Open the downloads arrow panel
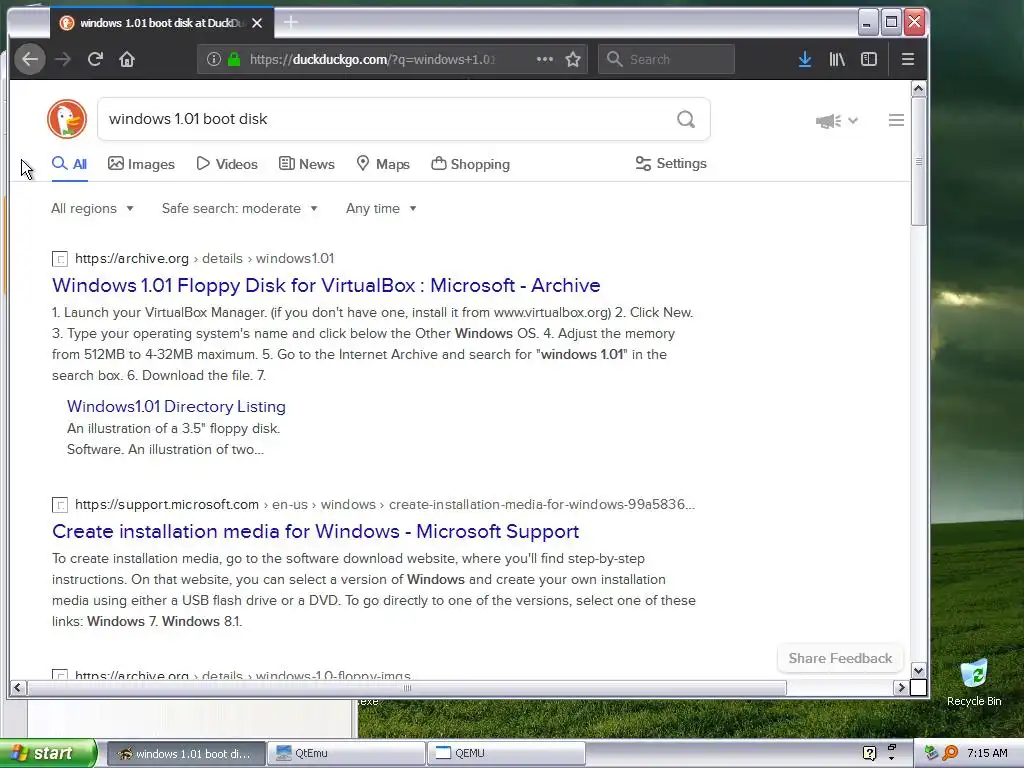The height and width of the screenshot is (768, 1024). pos(805,59)
